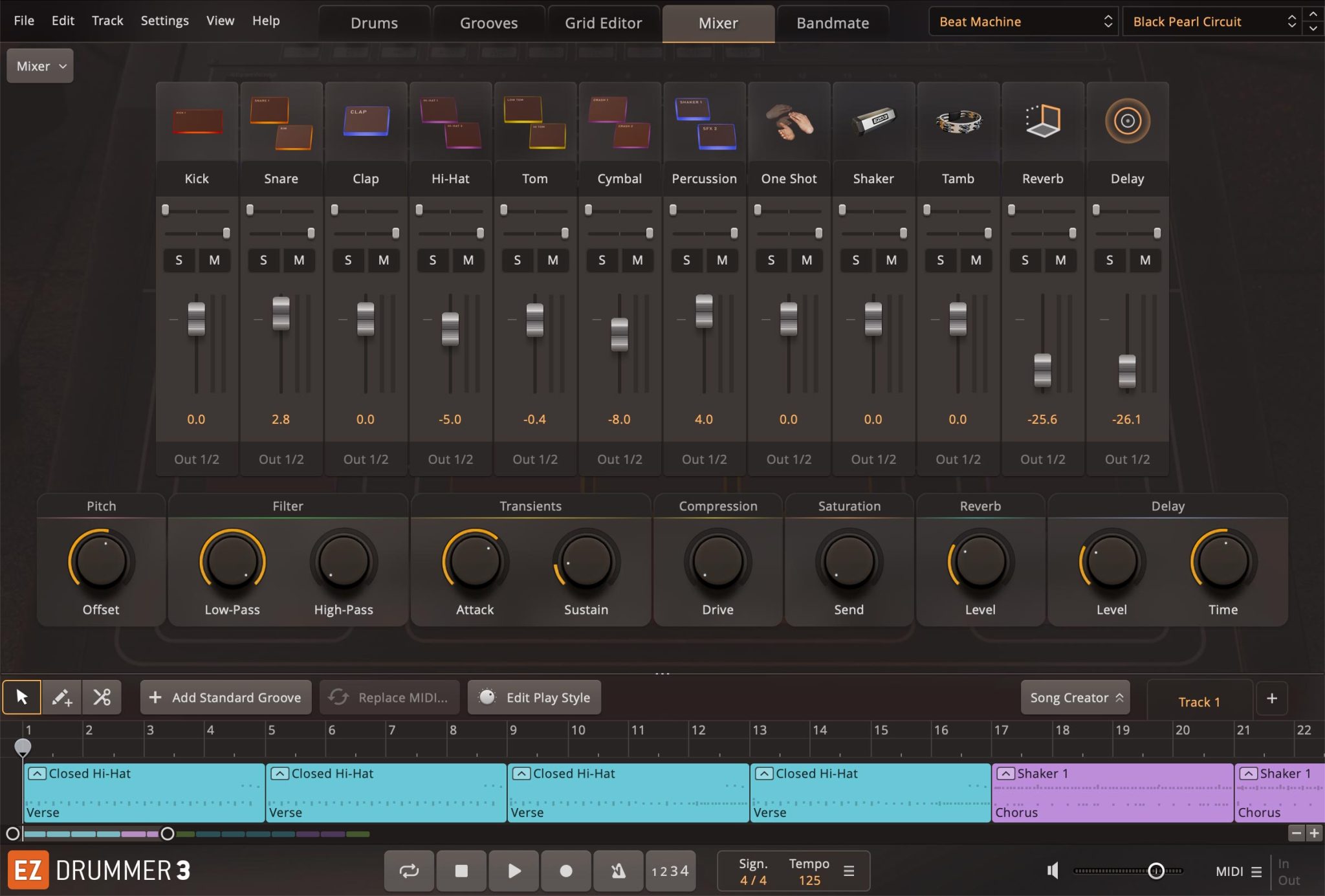Click Add Standard Groove button

click(225, 697)
